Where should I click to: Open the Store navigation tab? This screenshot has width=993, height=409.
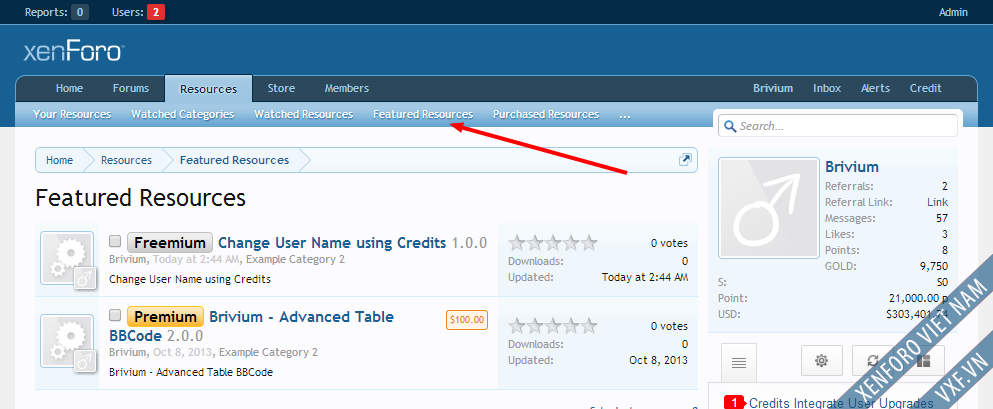[281, 89]
